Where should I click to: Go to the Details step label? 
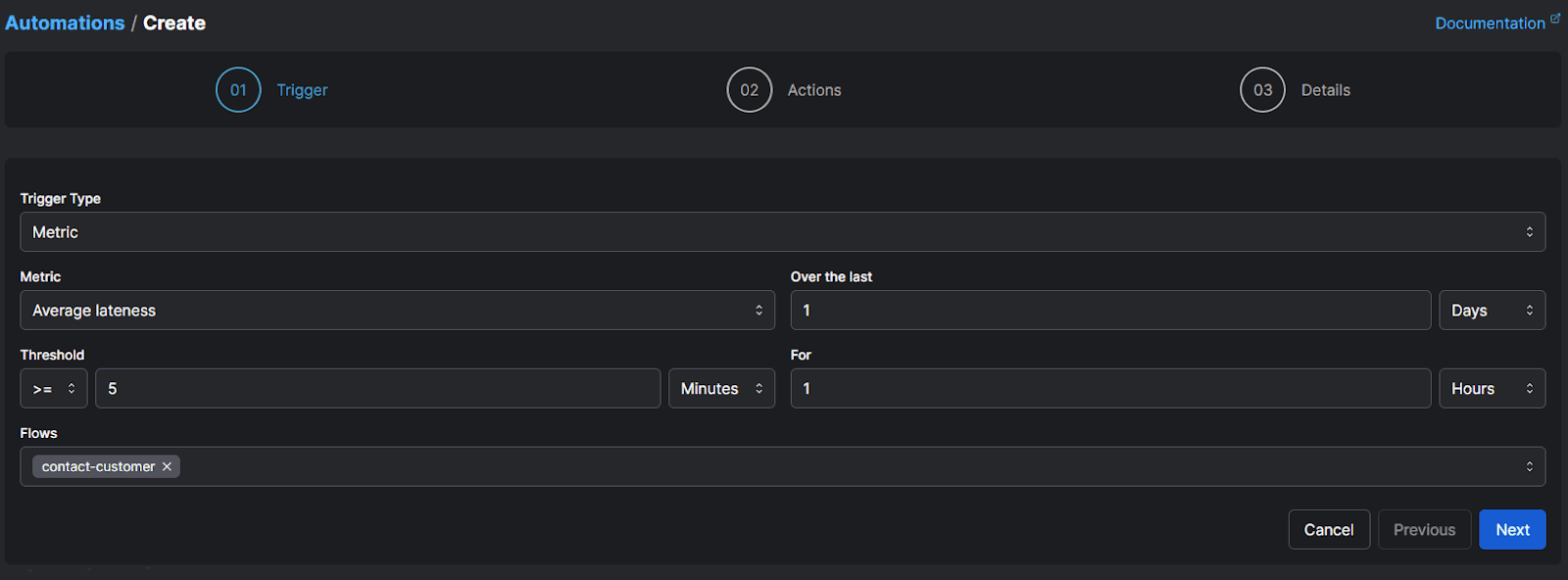point(1325,90)
